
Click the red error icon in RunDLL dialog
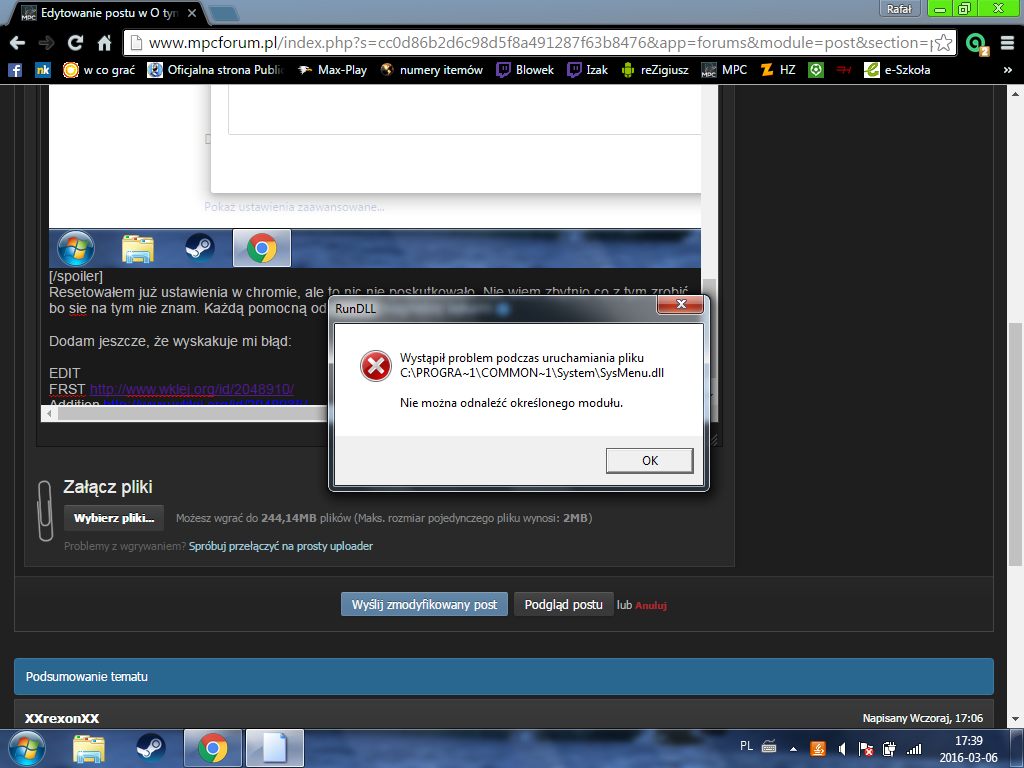[376, 366]
